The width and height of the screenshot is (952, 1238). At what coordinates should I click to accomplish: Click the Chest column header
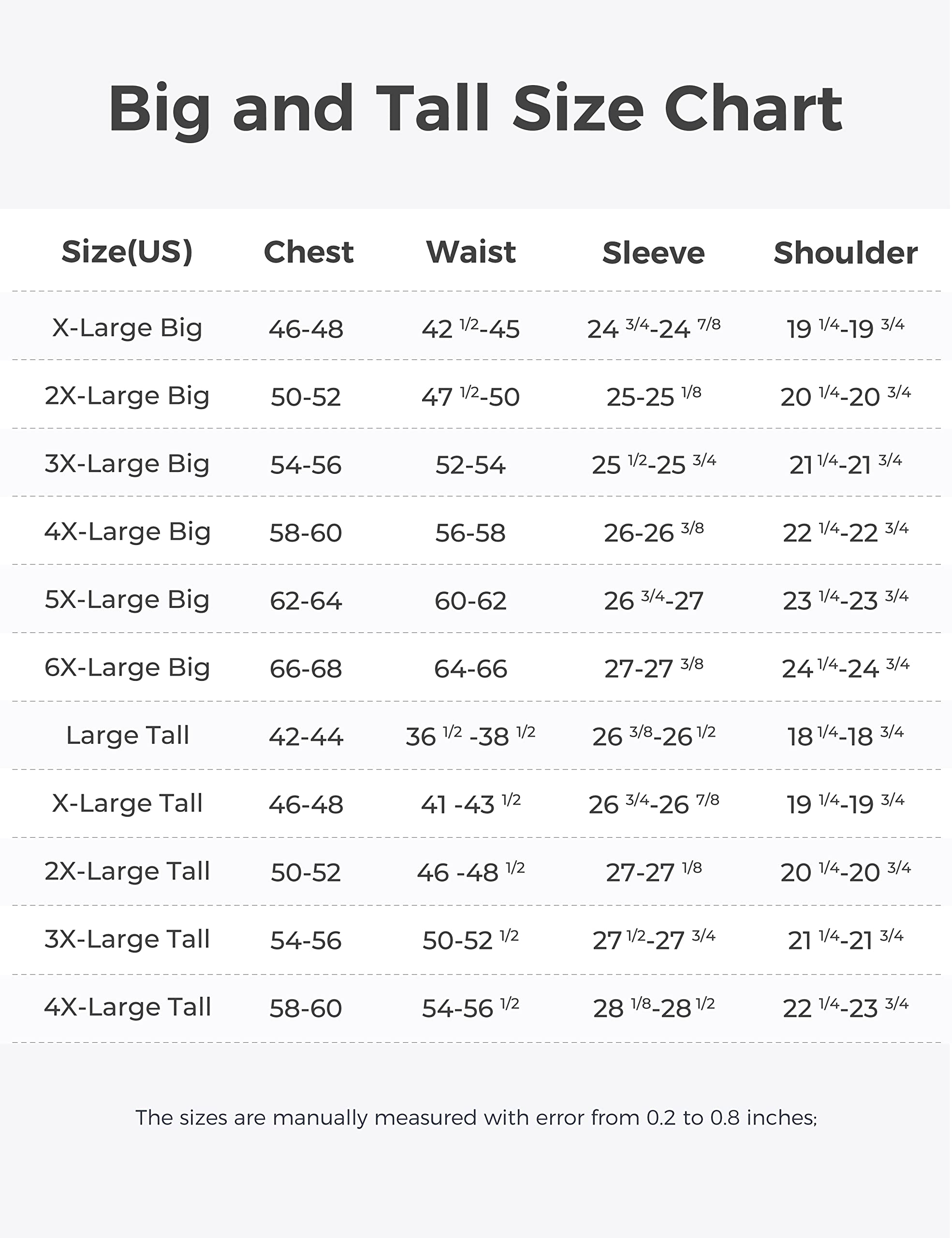pos(308,251)
